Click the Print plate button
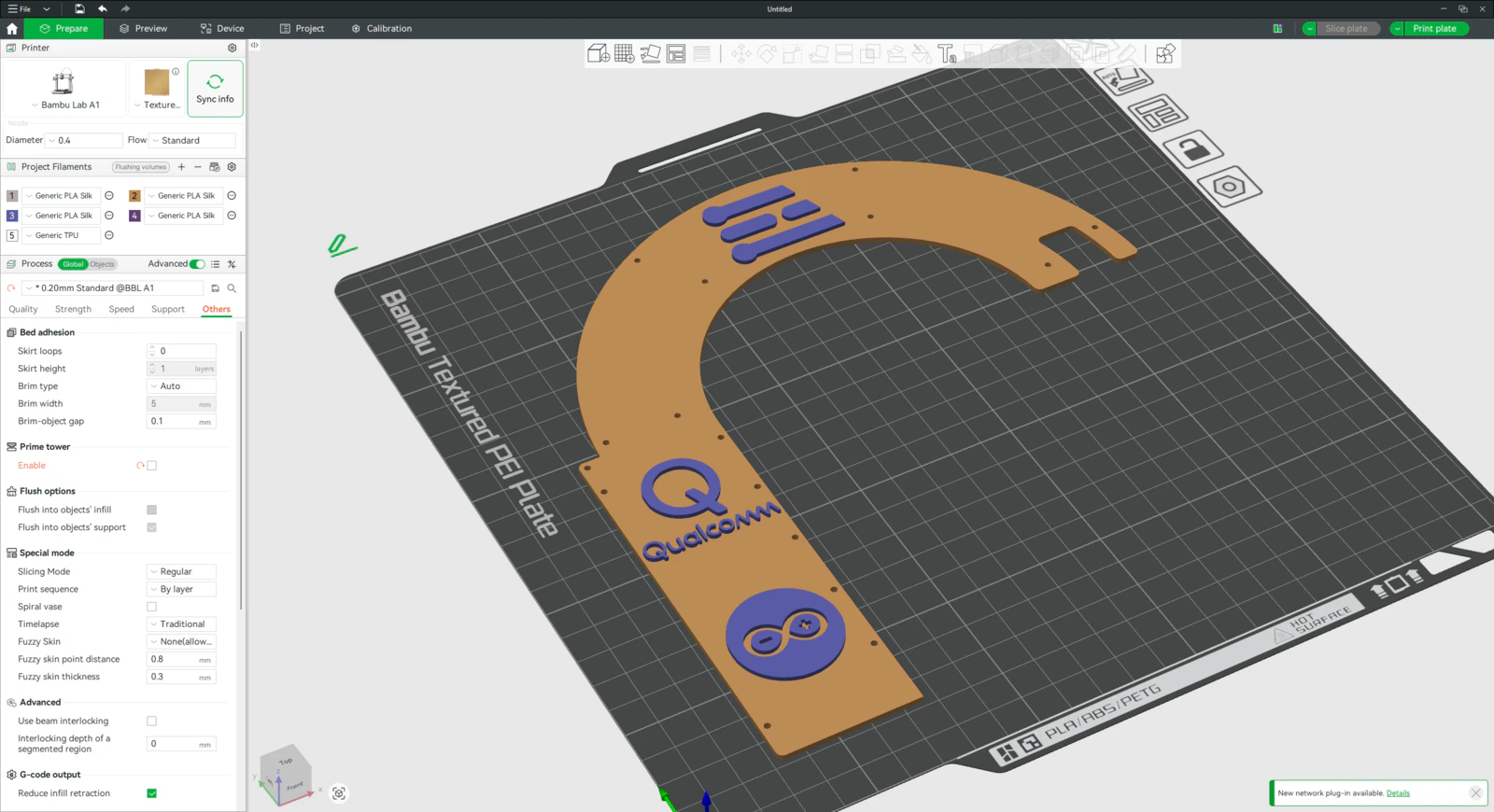 click(x=1435, y=29)
